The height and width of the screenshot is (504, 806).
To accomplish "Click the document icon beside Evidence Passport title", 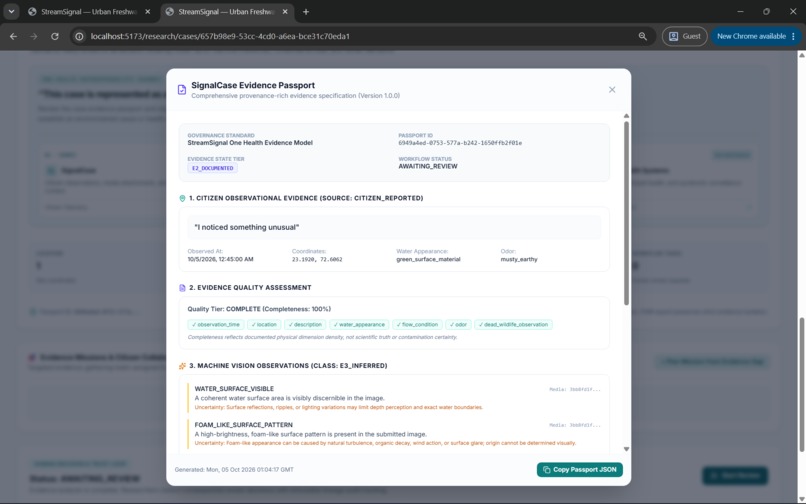I will (181, 90).
